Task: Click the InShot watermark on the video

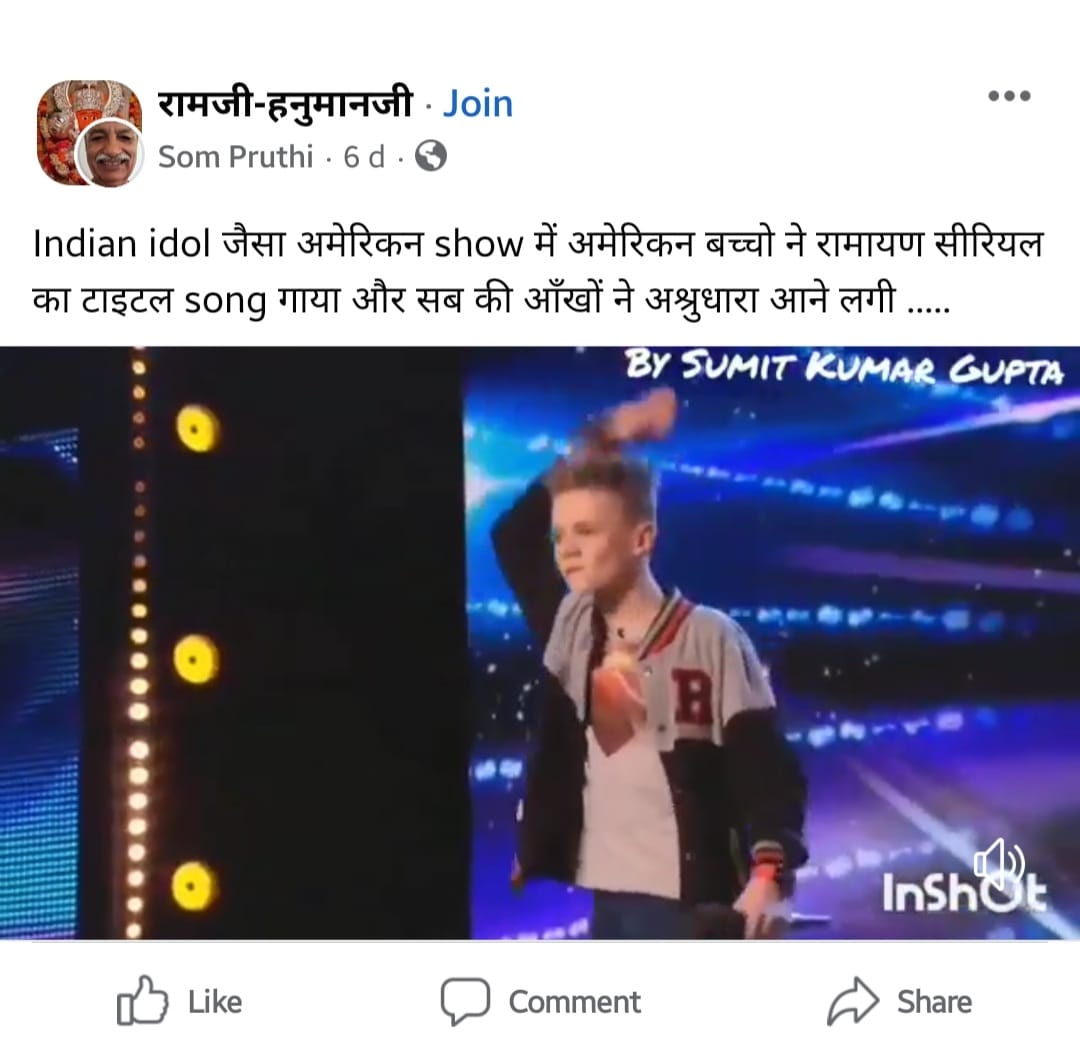Action: click(964, 890)
